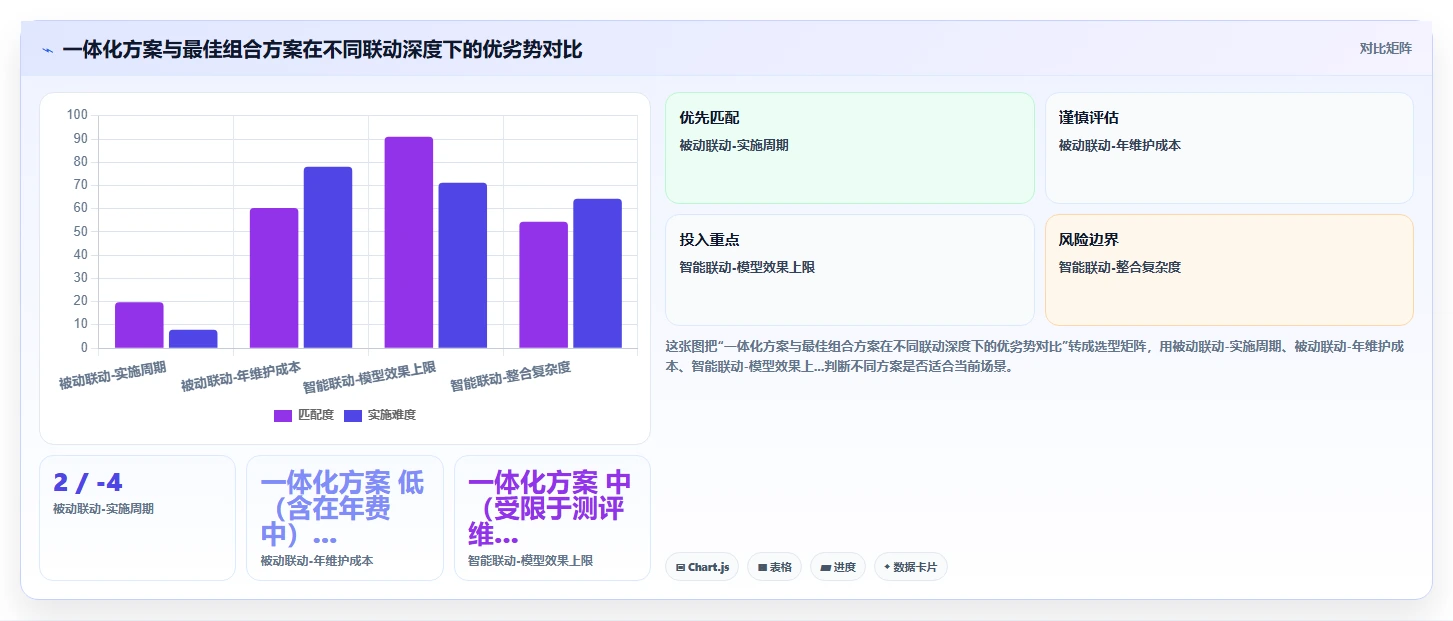The width and height of the screenshot is (1453, 621).
Task: Click the icon inside Chart.js chip
Action: [x=680, y=568]
